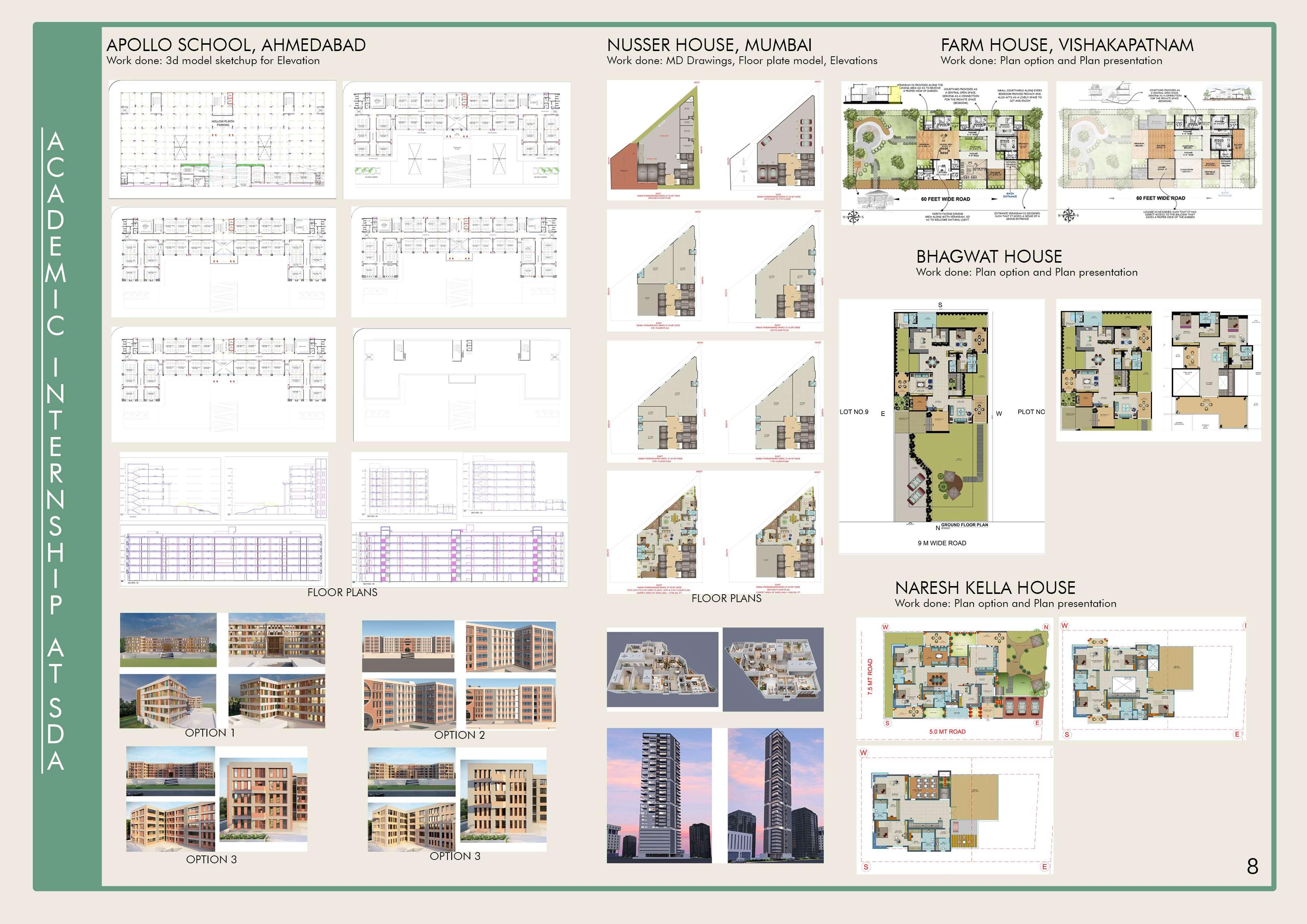Select the Apollo School, Ahmedabad heading
The height and width of the screenshot is (924, 1307).
[236, 45]
